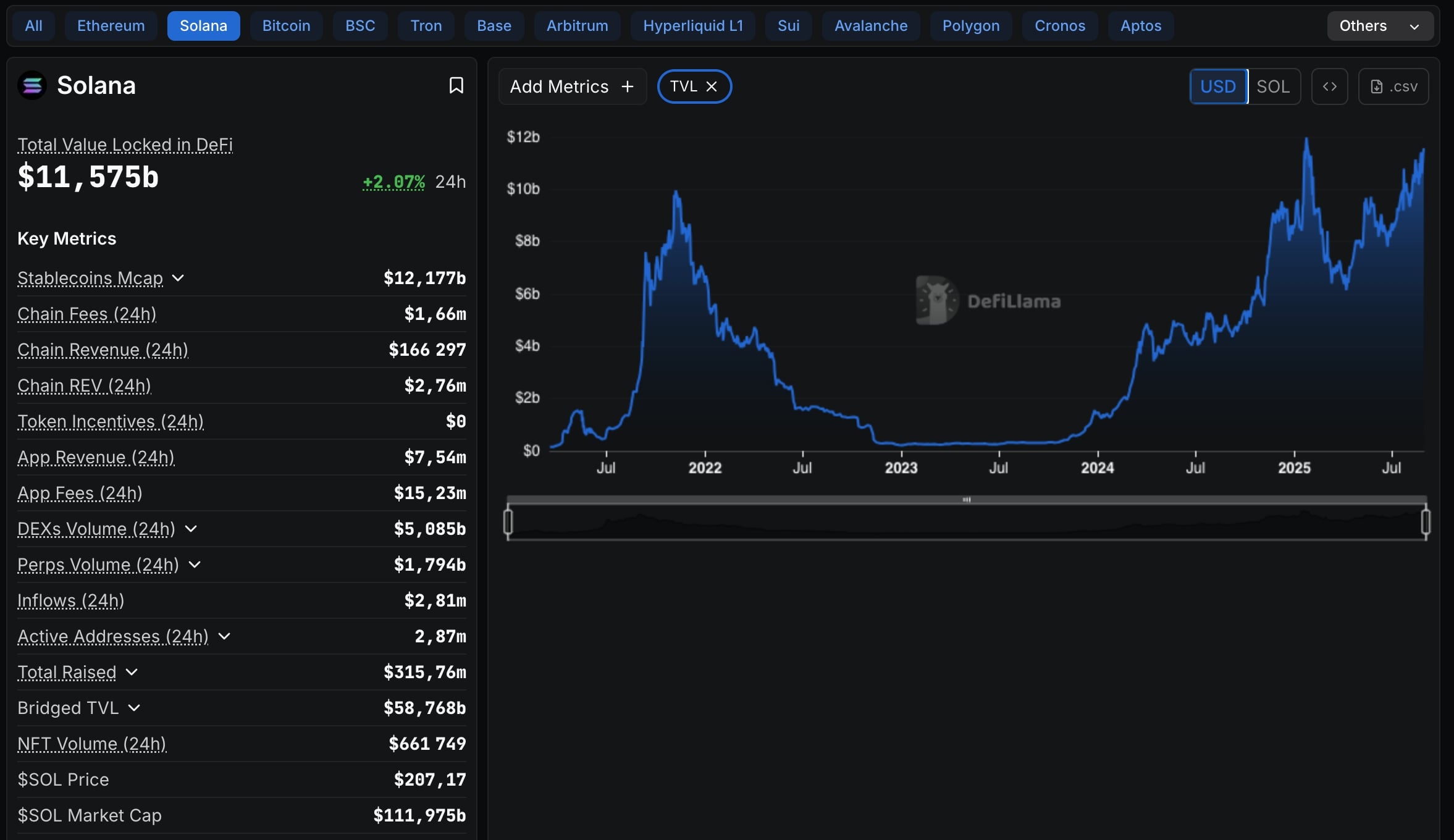
Task: Click the $SOL Market Cap label
Action: [90, 815]
